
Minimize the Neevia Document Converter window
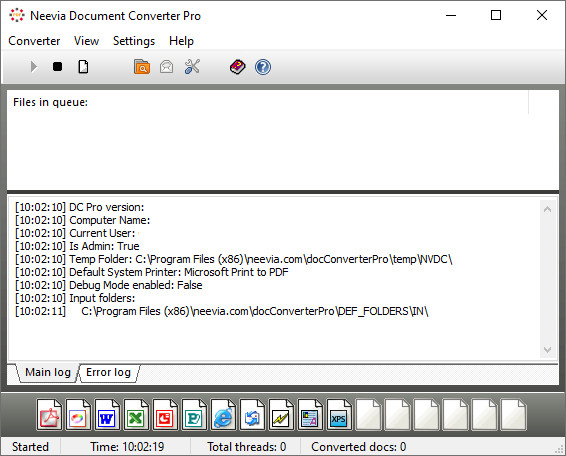click(x=451, y=15)
